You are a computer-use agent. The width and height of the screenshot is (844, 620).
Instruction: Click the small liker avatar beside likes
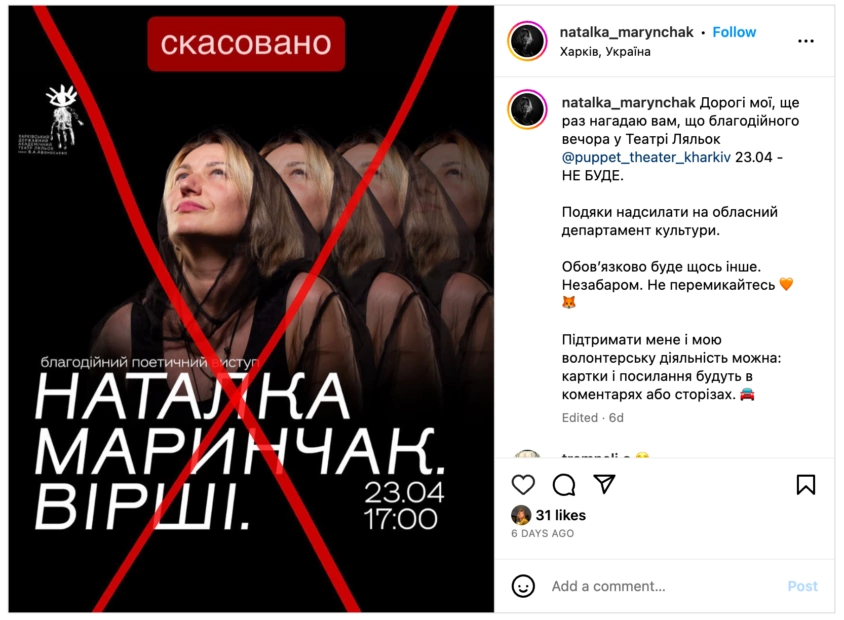521,516
